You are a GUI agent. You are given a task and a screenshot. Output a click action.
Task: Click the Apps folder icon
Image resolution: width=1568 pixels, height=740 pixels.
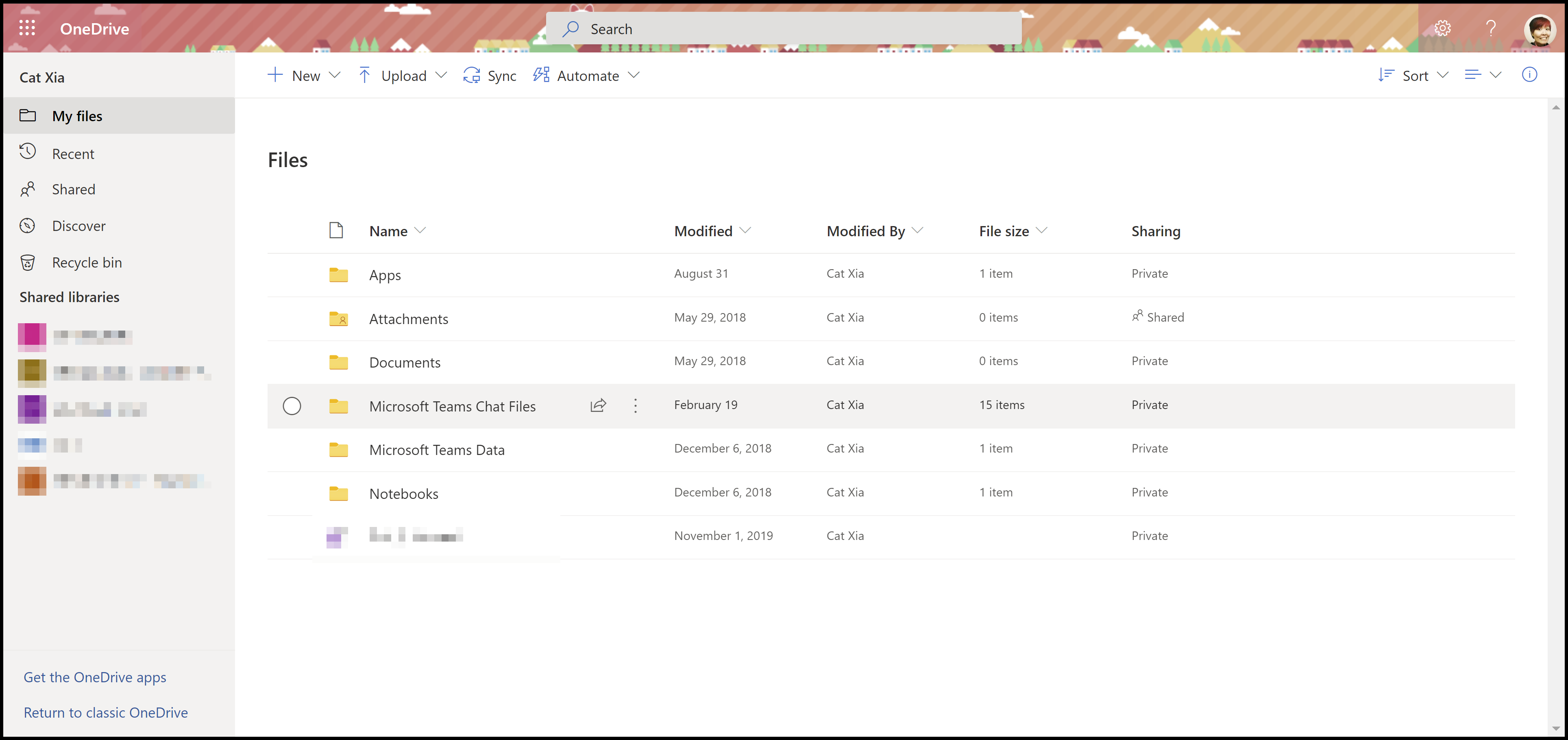click(x=338, y=274)
